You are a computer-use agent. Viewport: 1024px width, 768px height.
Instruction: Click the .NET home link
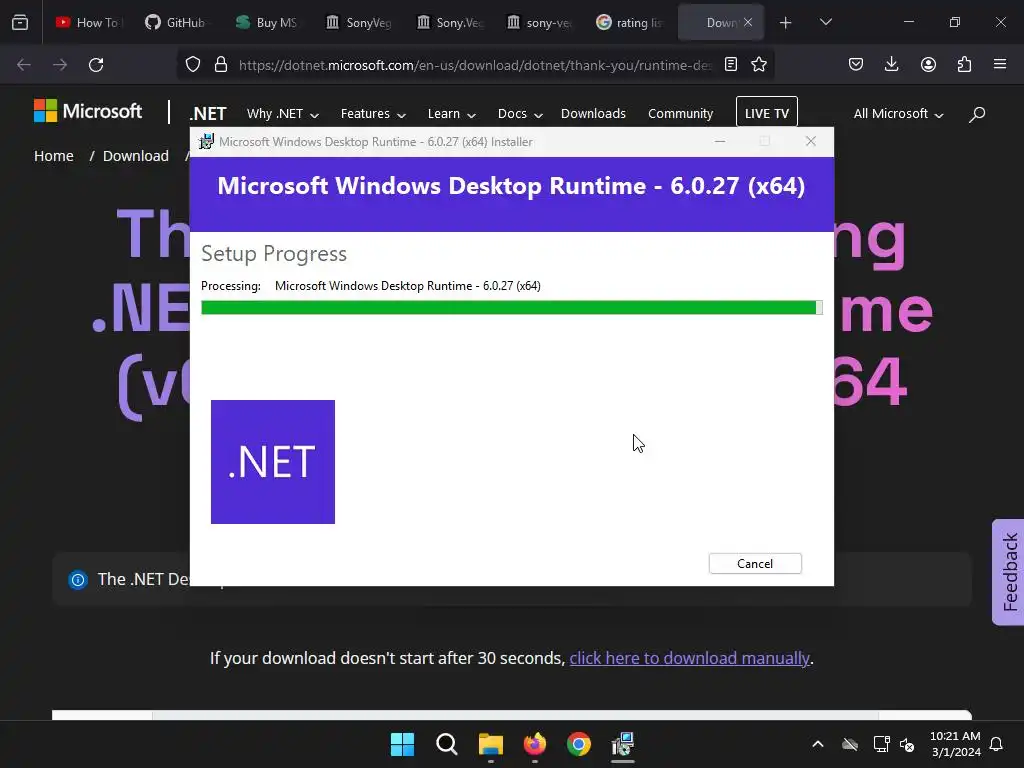pos(208,114)
